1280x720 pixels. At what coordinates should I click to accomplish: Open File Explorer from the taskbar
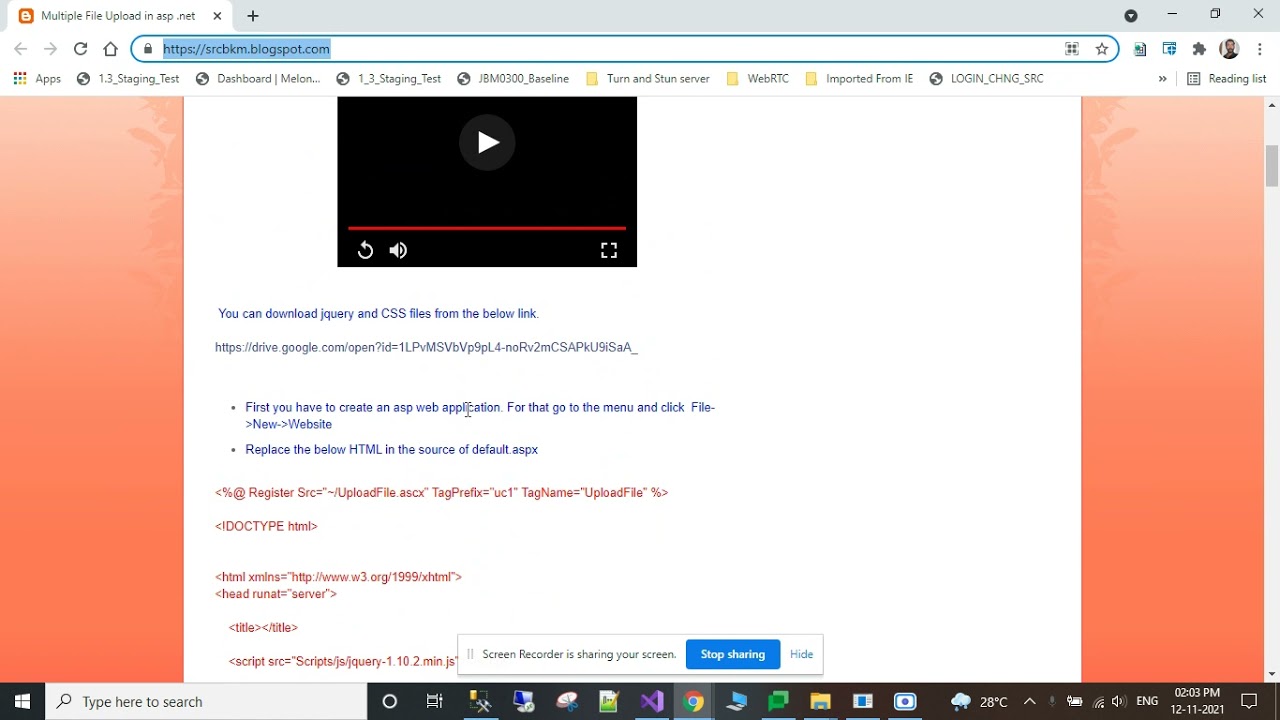tap(820, 701)
